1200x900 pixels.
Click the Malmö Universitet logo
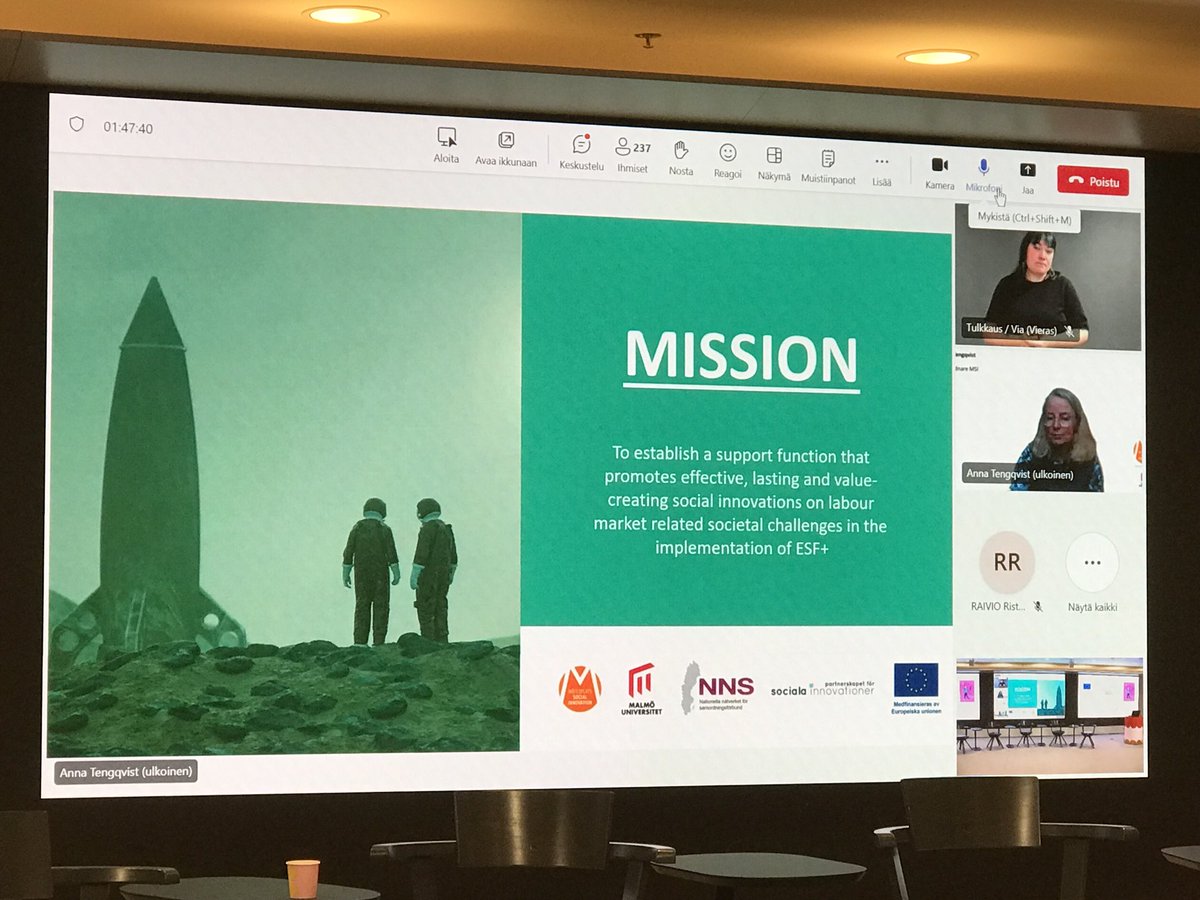640,688
